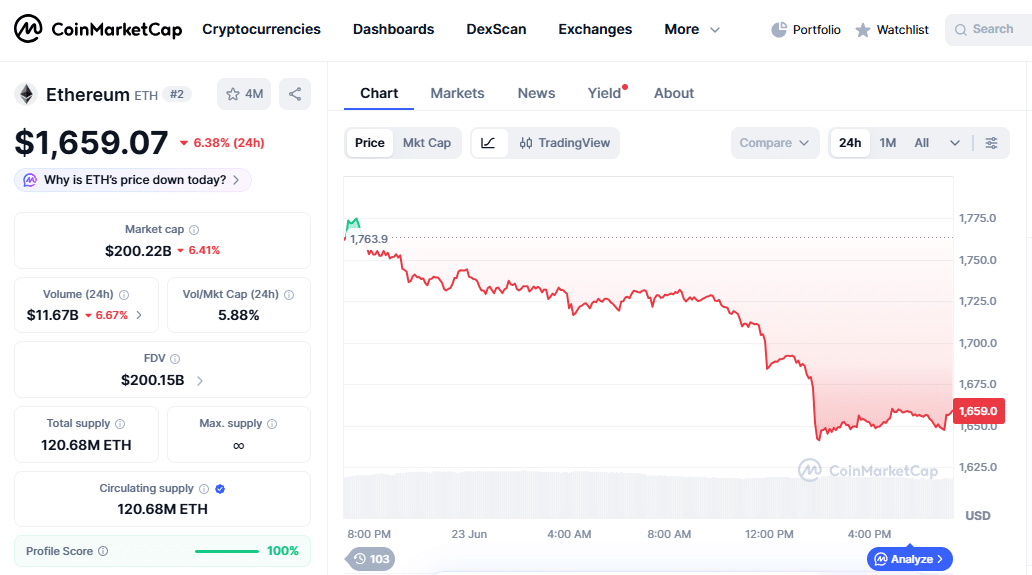The width and height of the screenshot is (1032, 575).
Task: Open the DexScan menu
Action: (496, 30)
